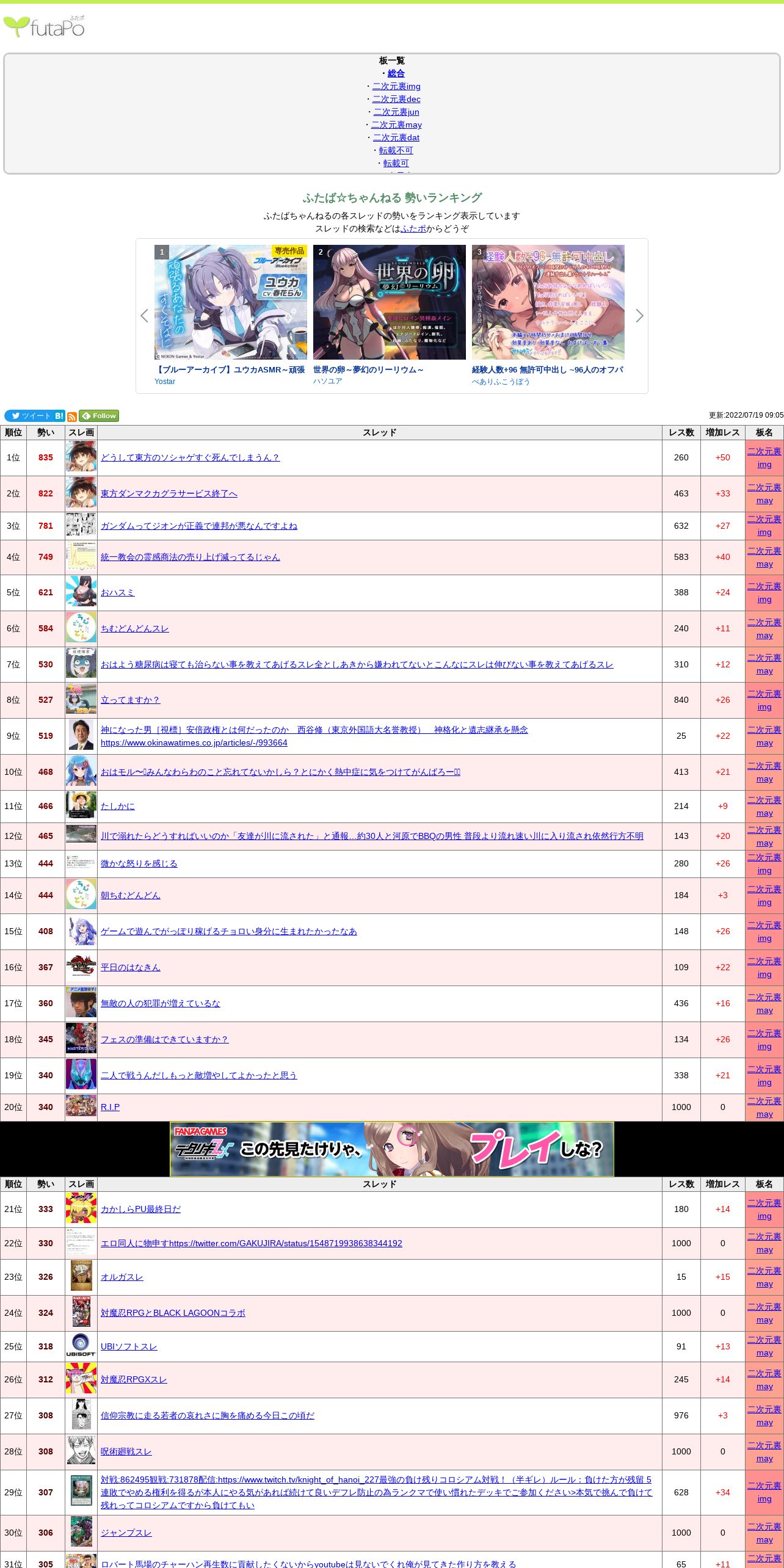Click the Hatena B! bookmark icon

[x=59, y=416]
